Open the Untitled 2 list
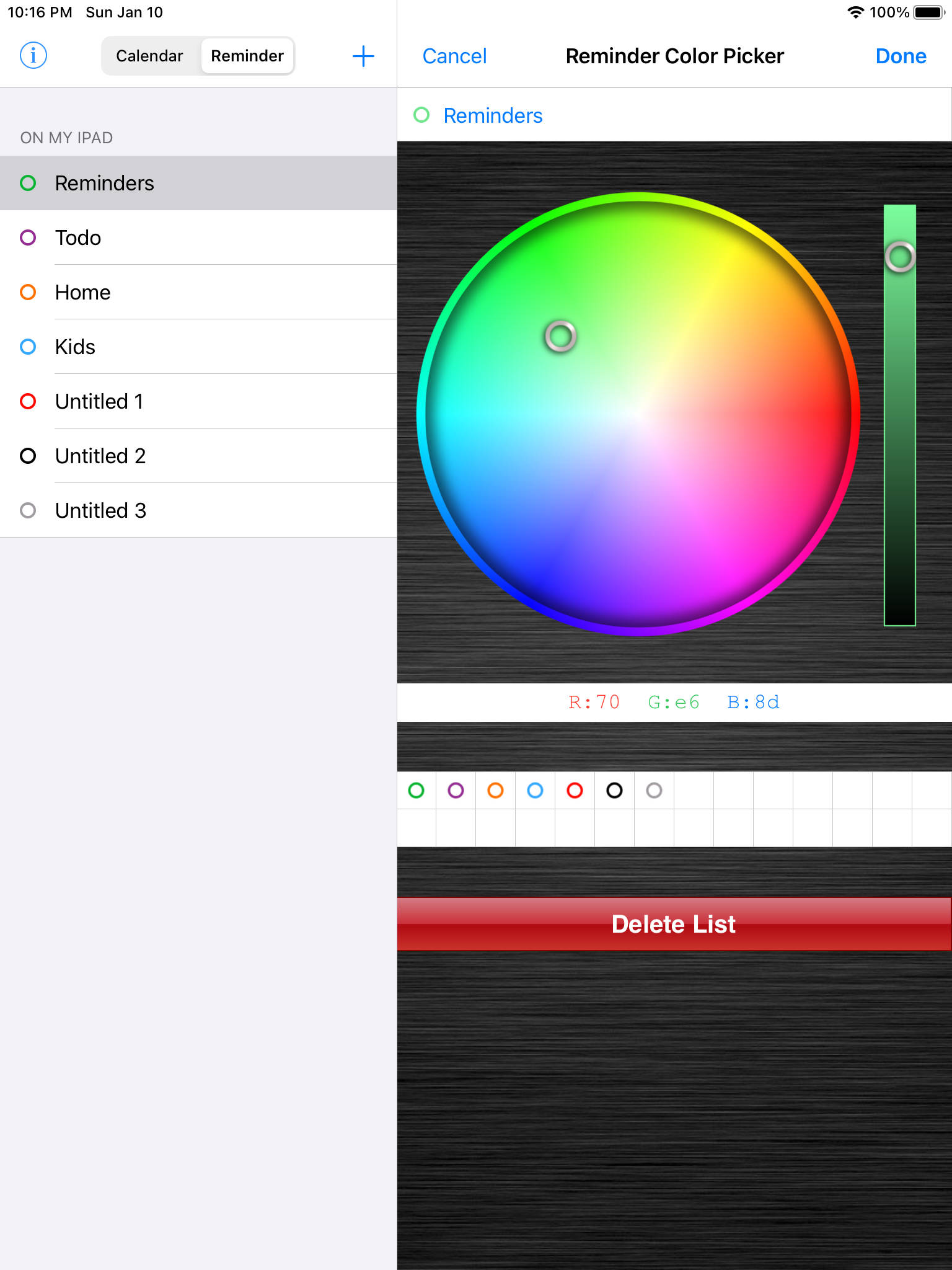 198,456
